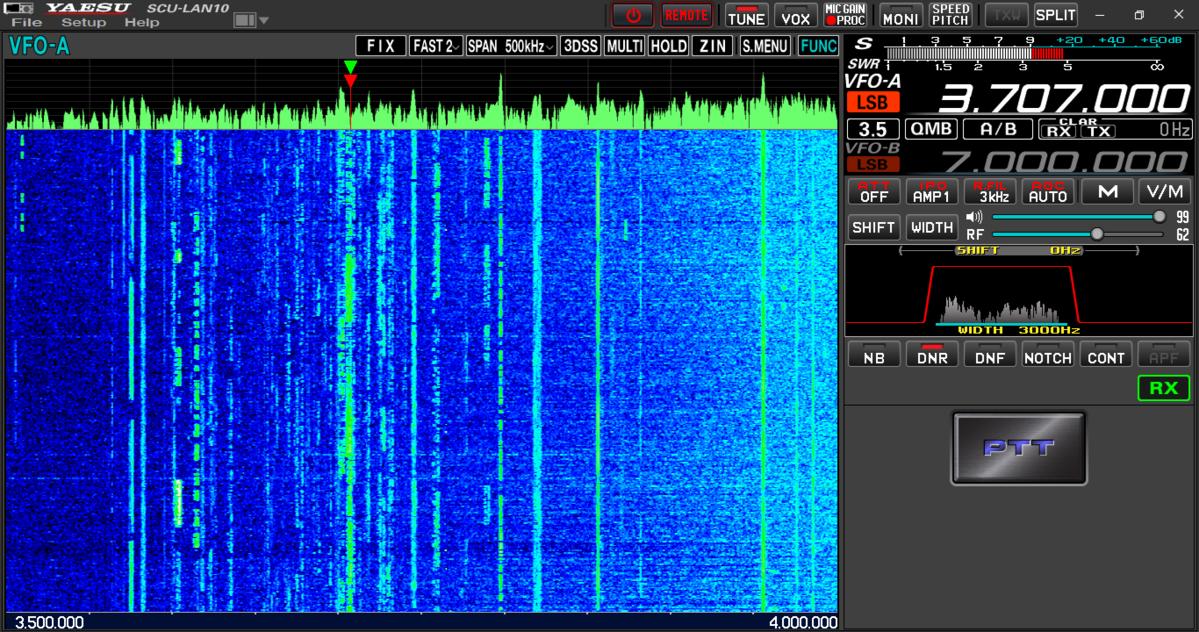
Task: Click the VFO-A frequency display 3.707.000
Action: coord(1062,99)
